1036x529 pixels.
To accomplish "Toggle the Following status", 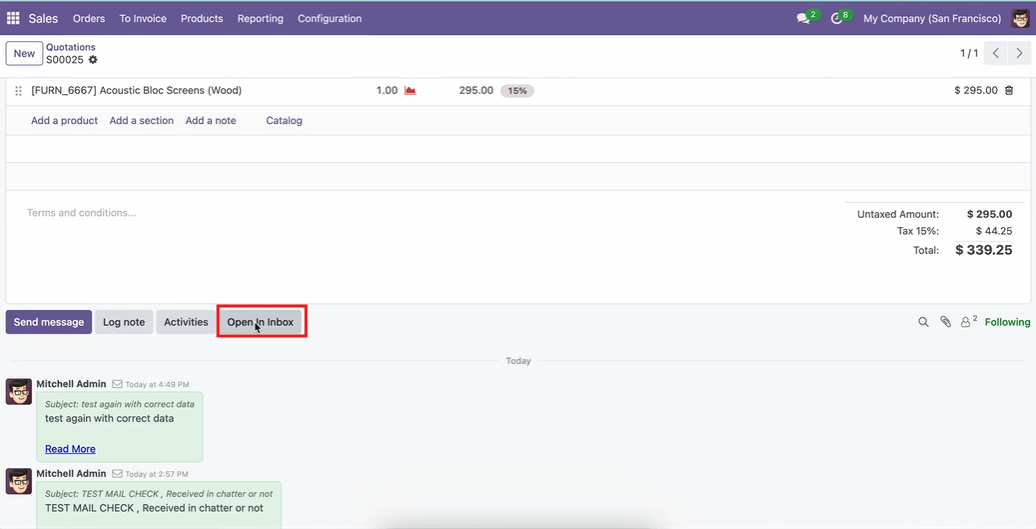I will coord(1007,322).
